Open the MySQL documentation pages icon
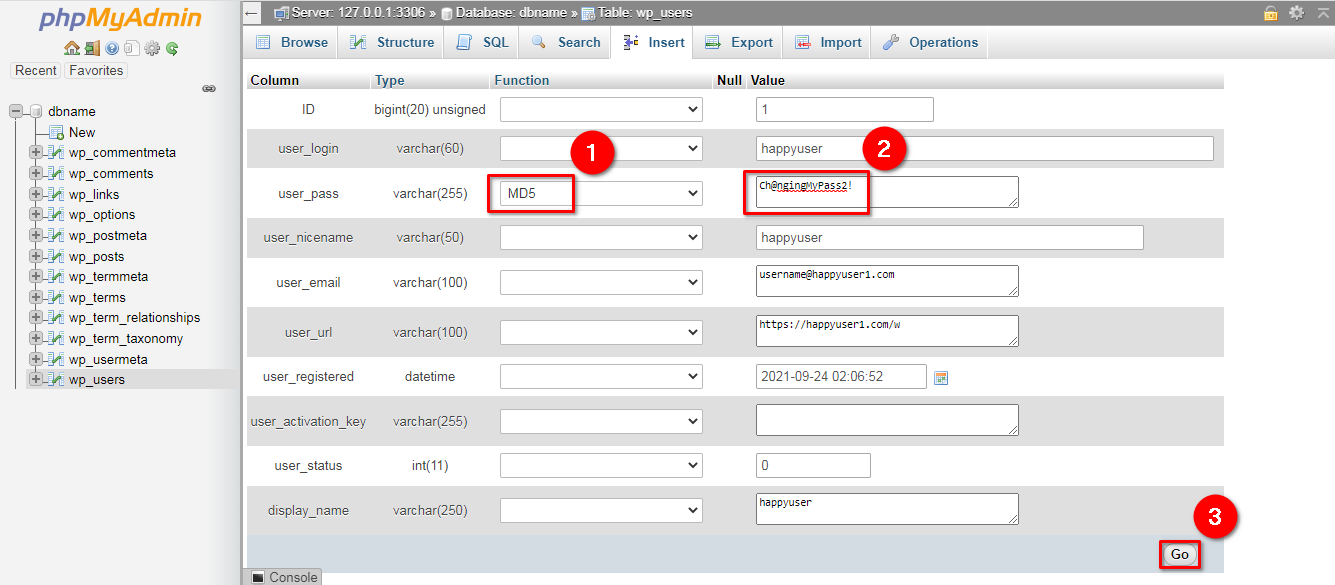Screen dimensions: 1335x585 (132, 48)
